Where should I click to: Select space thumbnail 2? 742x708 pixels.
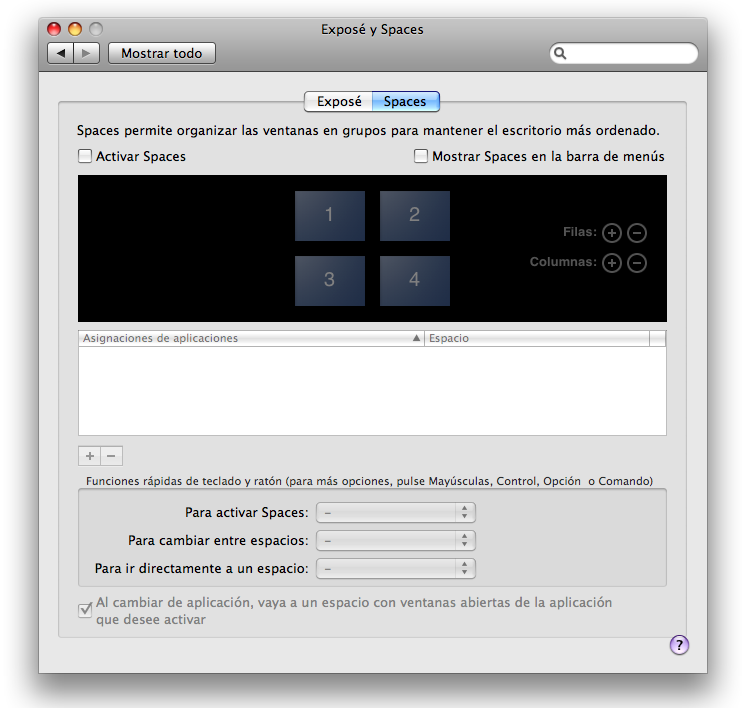[415, 216]
